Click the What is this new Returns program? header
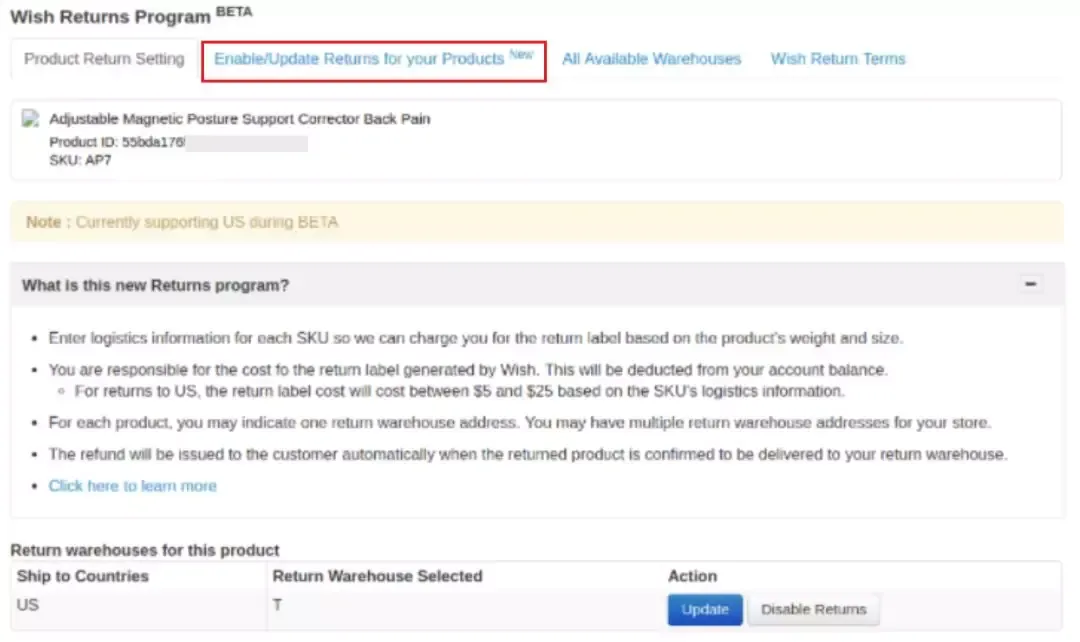This screenshot has width=1080, height=642. pyautogui.click(x=156, y=285)
